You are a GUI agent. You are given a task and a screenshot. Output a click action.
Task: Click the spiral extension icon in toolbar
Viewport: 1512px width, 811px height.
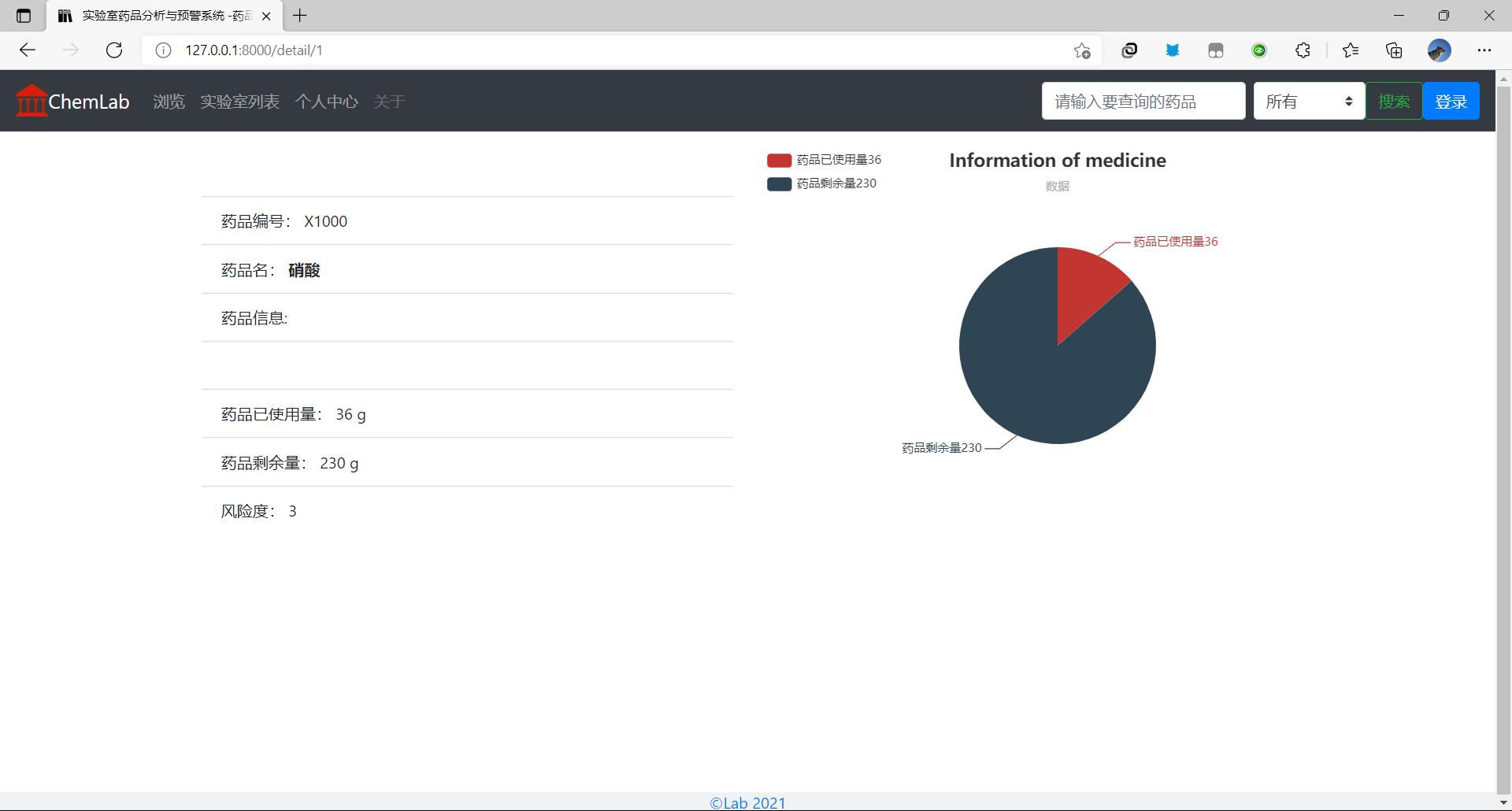[x=1129, y=50]
